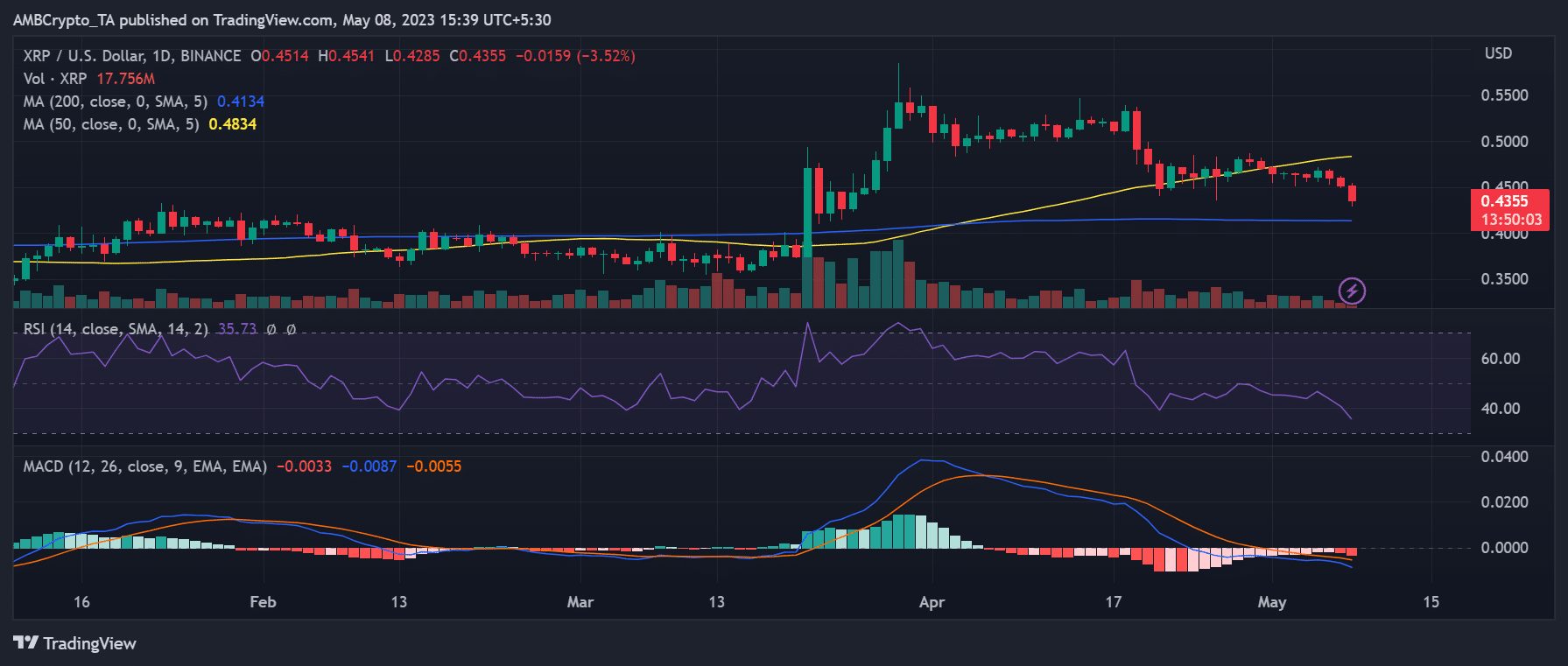Click the 0.5500 price axis label
Image resolution: width=1568 pixels, height=666 pixels.
[x=1504, y=95]
